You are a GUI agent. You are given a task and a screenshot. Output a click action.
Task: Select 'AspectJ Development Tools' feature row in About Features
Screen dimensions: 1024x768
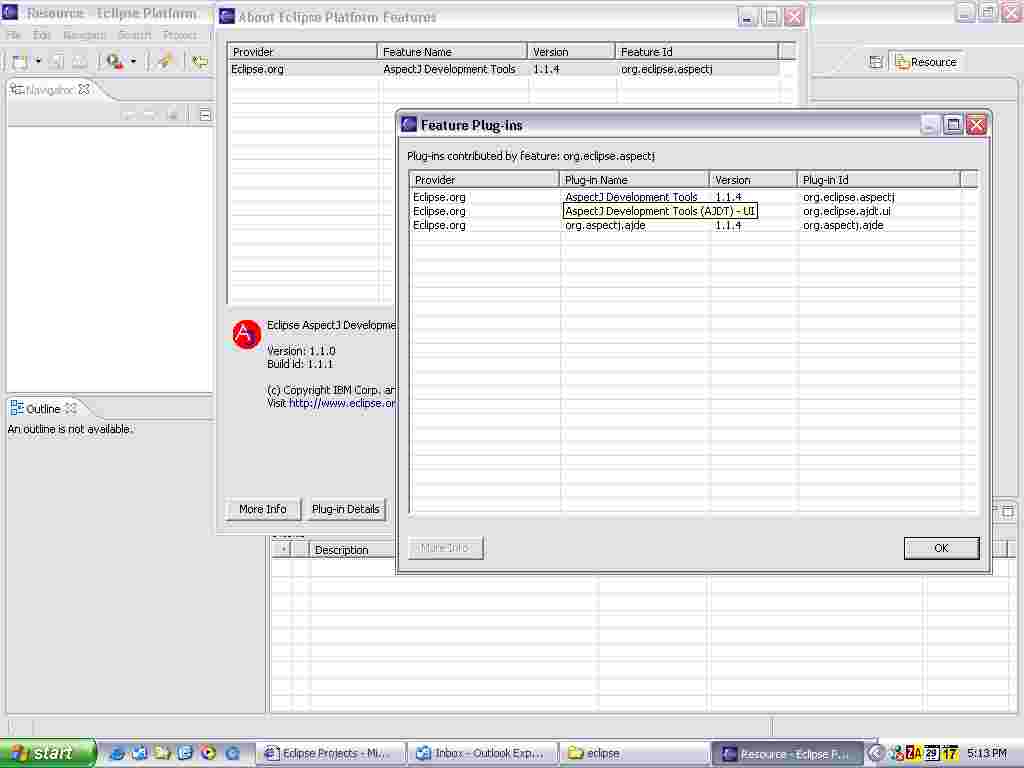click(x=449, y=69)
